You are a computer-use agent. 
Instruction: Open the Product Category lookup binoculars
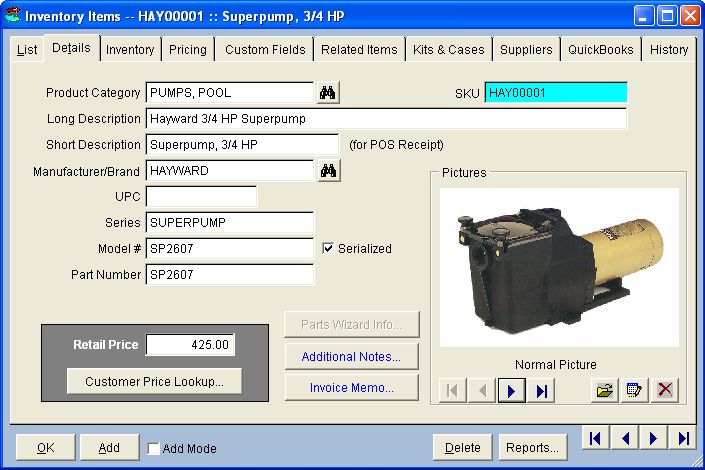(328, 93)
